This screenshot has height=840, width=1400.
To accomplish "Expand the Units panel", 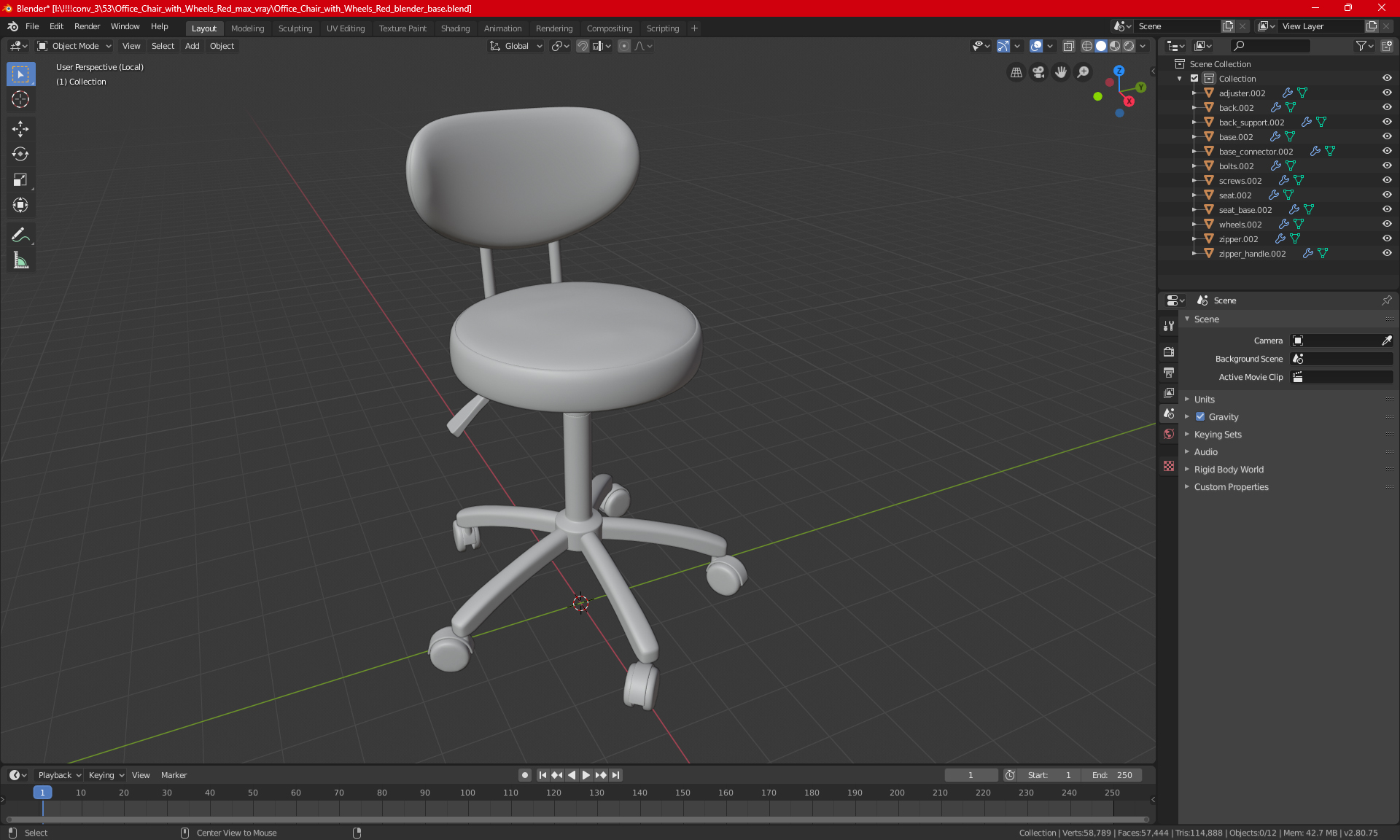I will [1204, 400].
